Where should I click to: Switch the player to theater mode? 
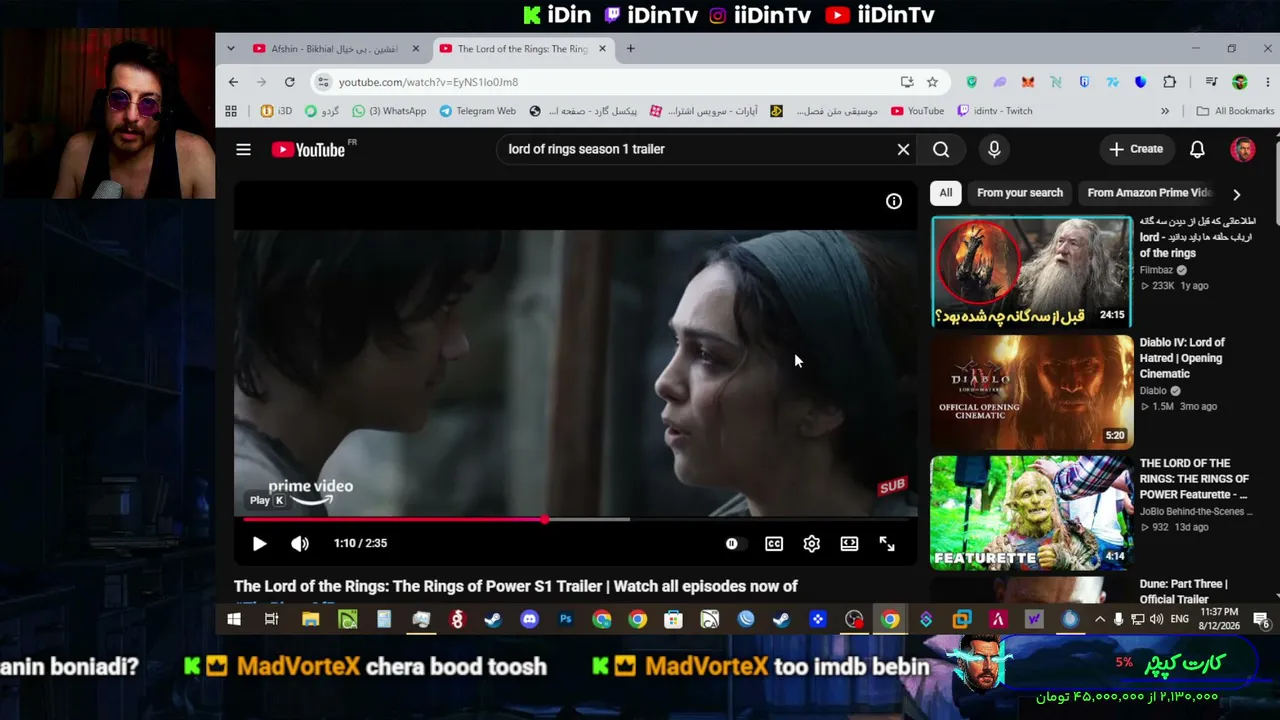click(849, 544)
